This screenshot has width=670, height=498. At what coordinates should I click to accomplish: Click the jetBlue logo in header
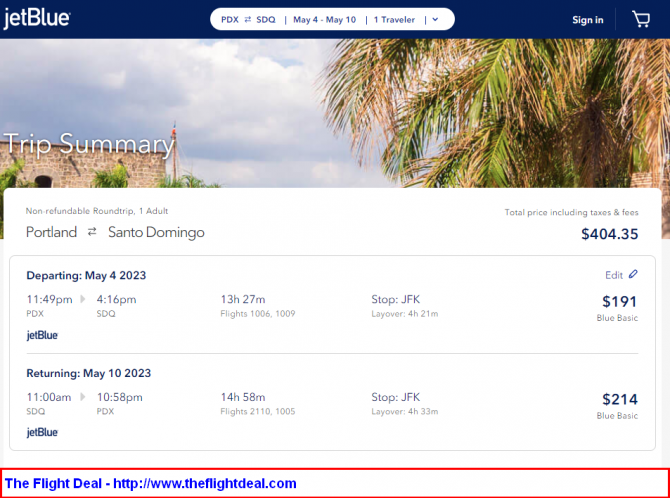pyautogui.click(x=37, y=19)
